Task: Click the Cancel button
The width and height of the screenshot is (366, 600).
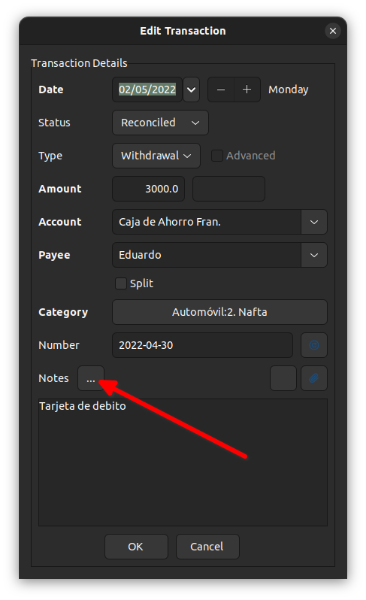Action: pos(208,547)
